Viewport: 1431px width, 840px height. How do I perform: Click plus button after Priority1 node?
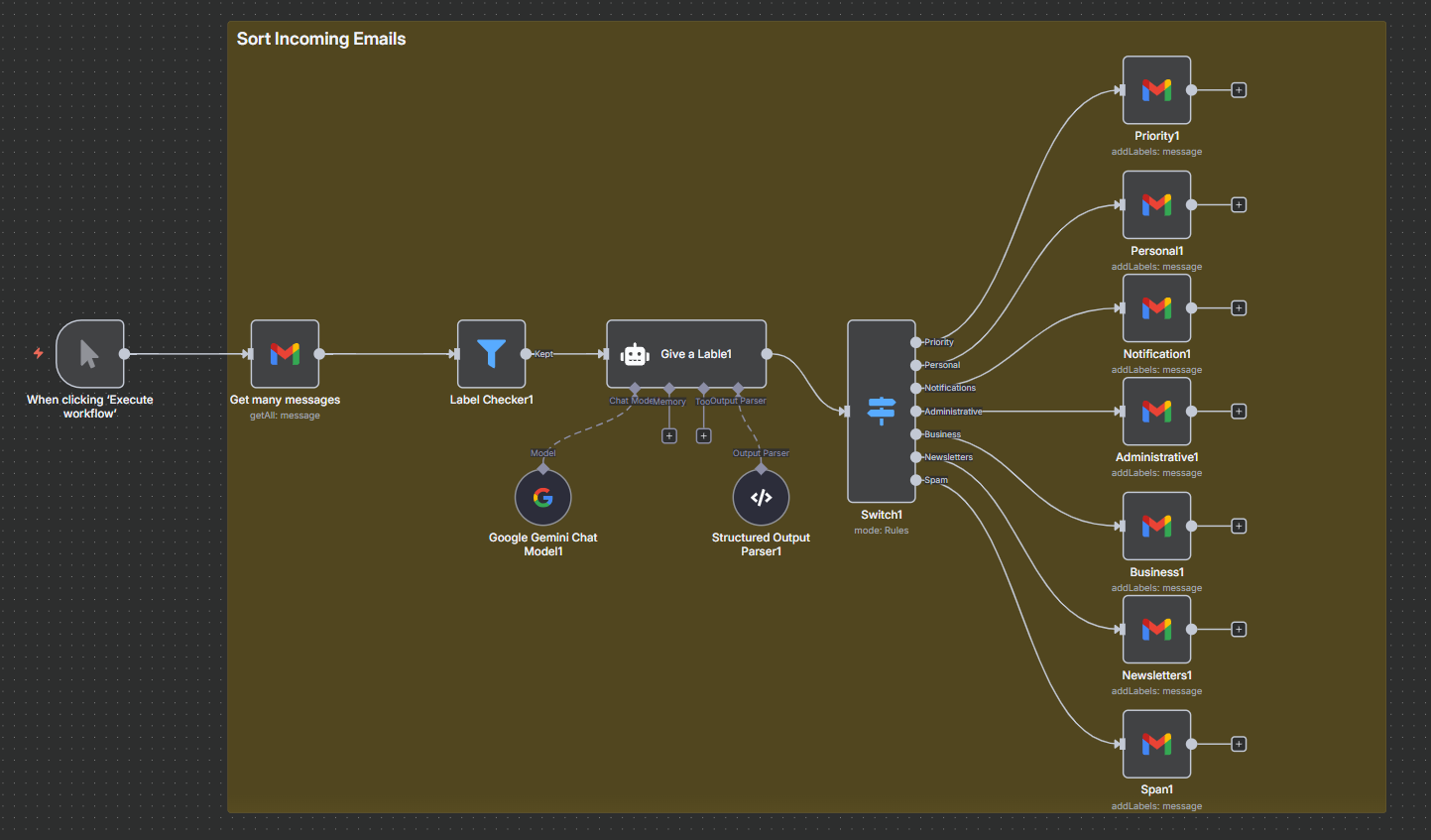pos(1239,90)
